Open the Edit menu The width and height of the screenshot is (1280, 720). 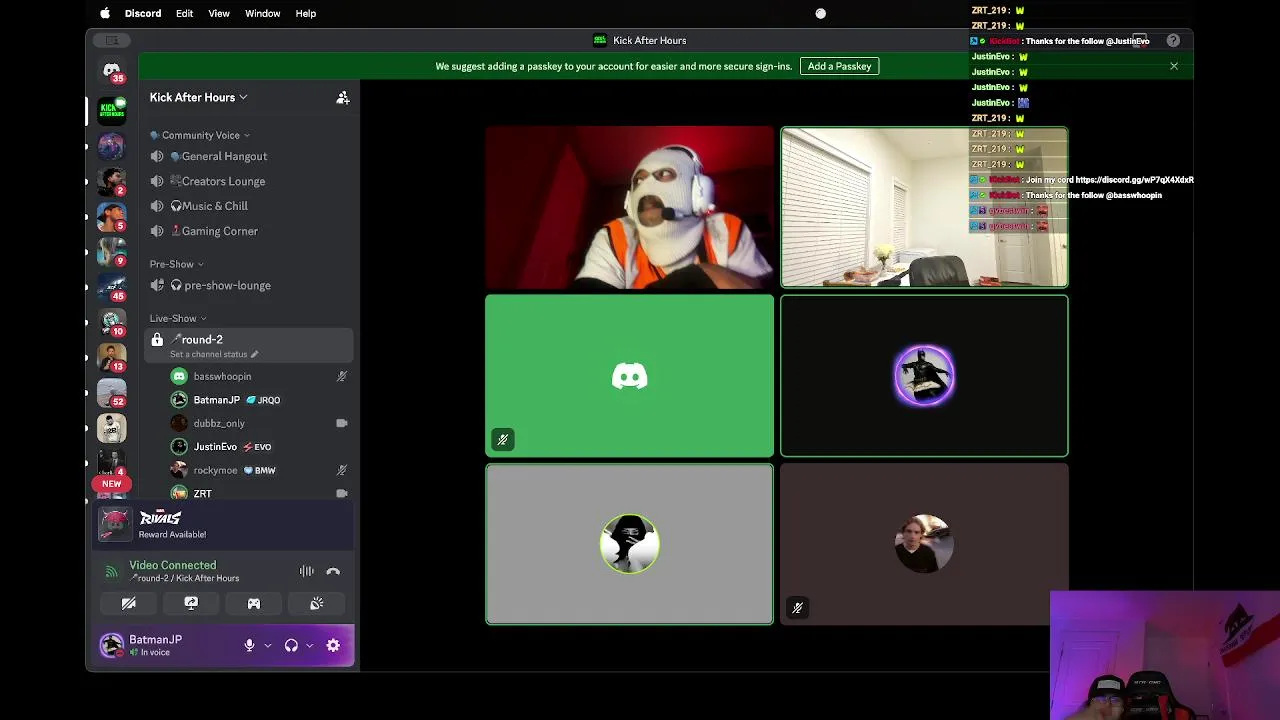coord(184,13)
